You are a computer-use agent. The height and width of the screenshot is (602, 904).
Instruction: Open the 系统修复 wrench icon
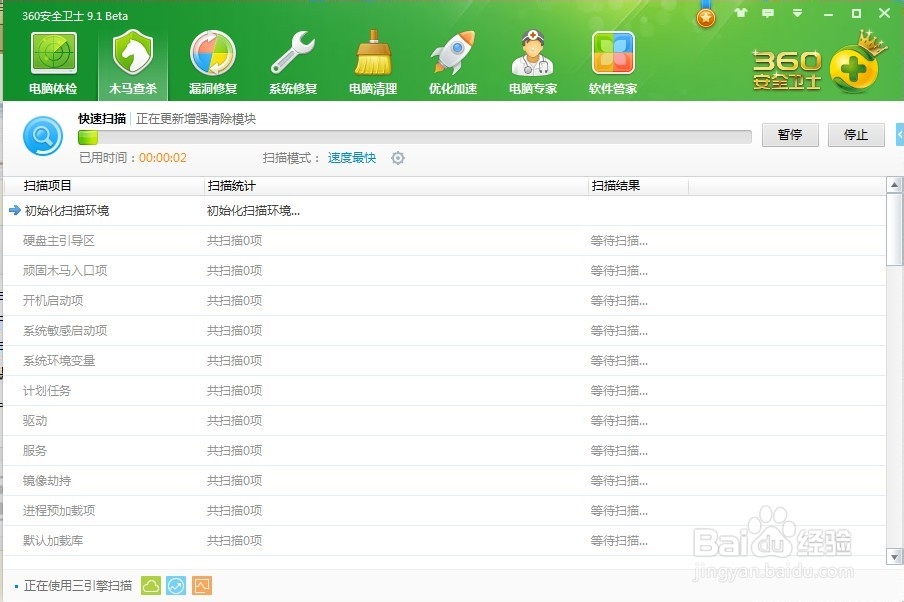[x=293, y=52]
